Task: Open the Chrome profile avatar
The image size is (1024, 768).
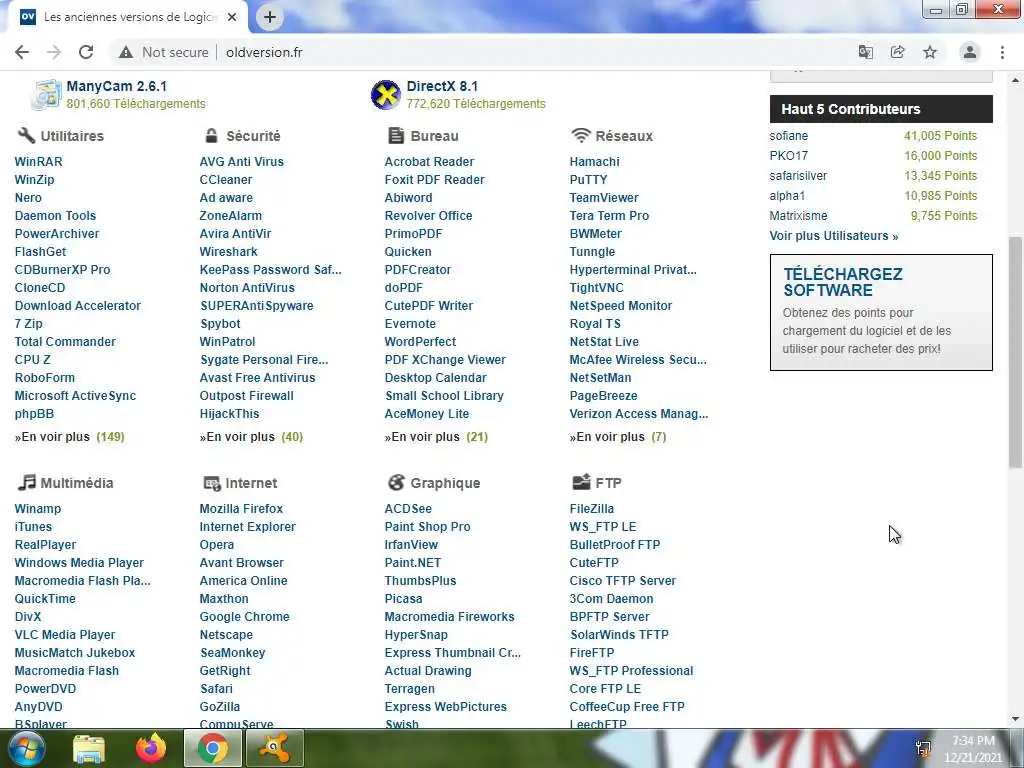Action: pos(970,52)
